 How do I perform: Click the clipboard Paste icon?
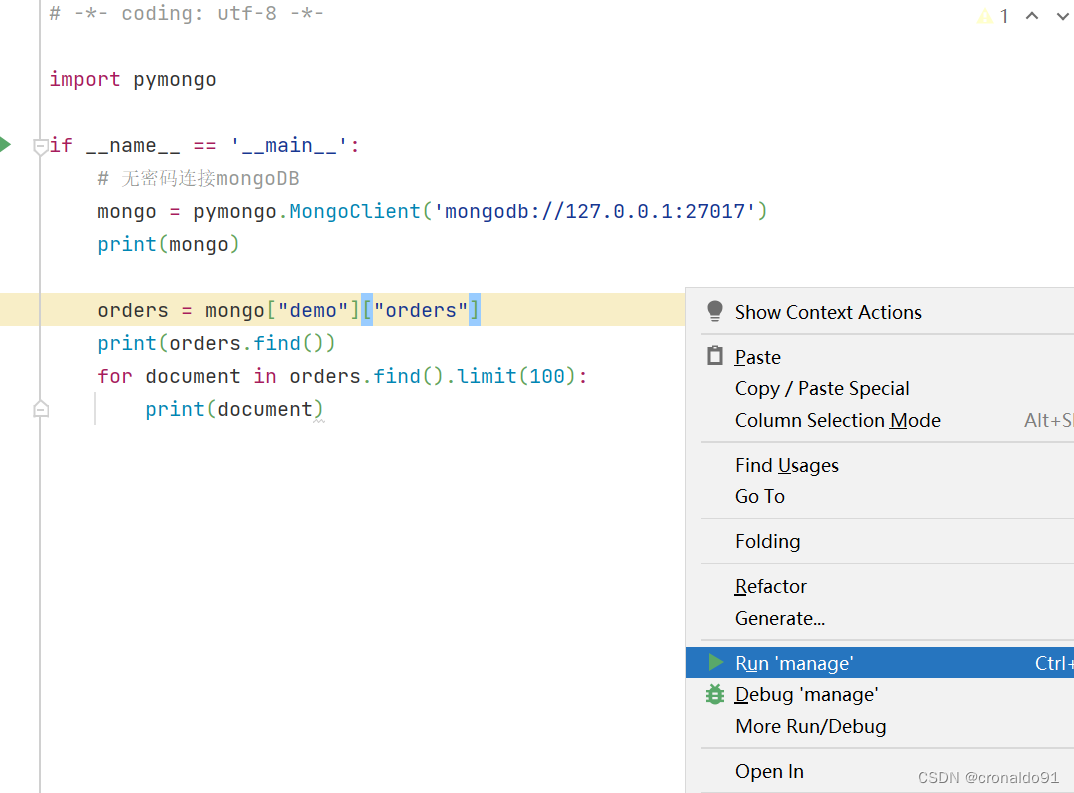pyautogui.click(x=714, y=356)
